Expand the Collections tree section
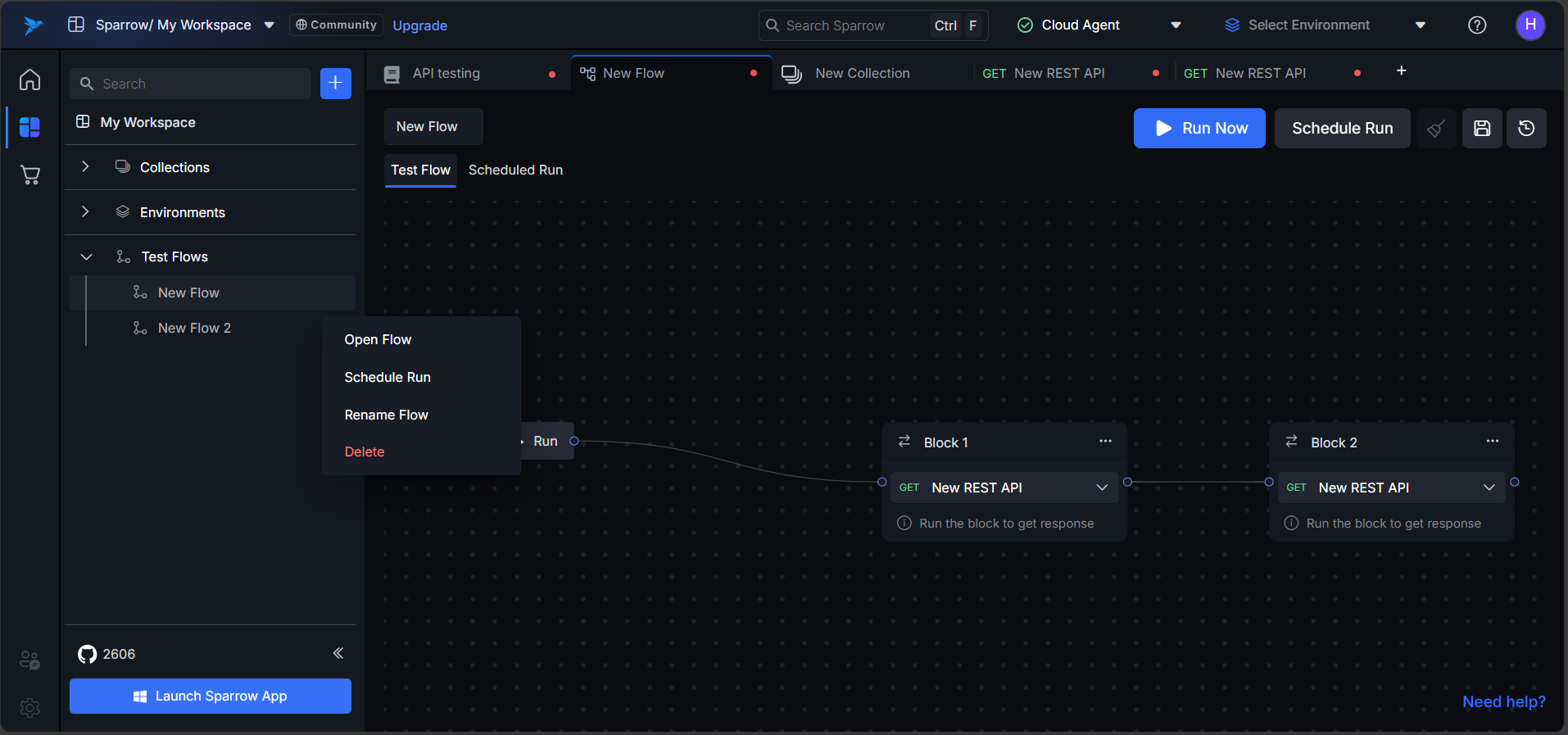 coord(85,167)
